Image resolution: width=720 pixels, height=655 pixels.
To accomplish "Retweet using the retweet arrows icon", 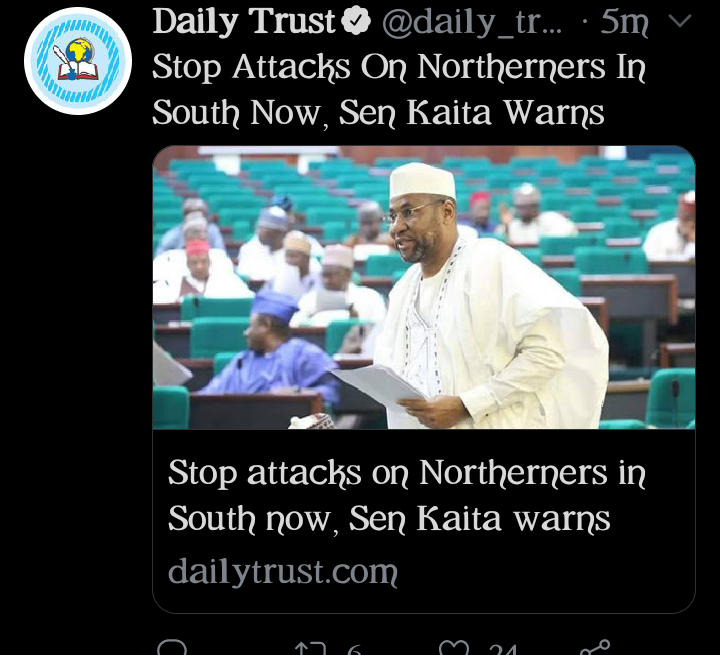I will pos(310,649).
